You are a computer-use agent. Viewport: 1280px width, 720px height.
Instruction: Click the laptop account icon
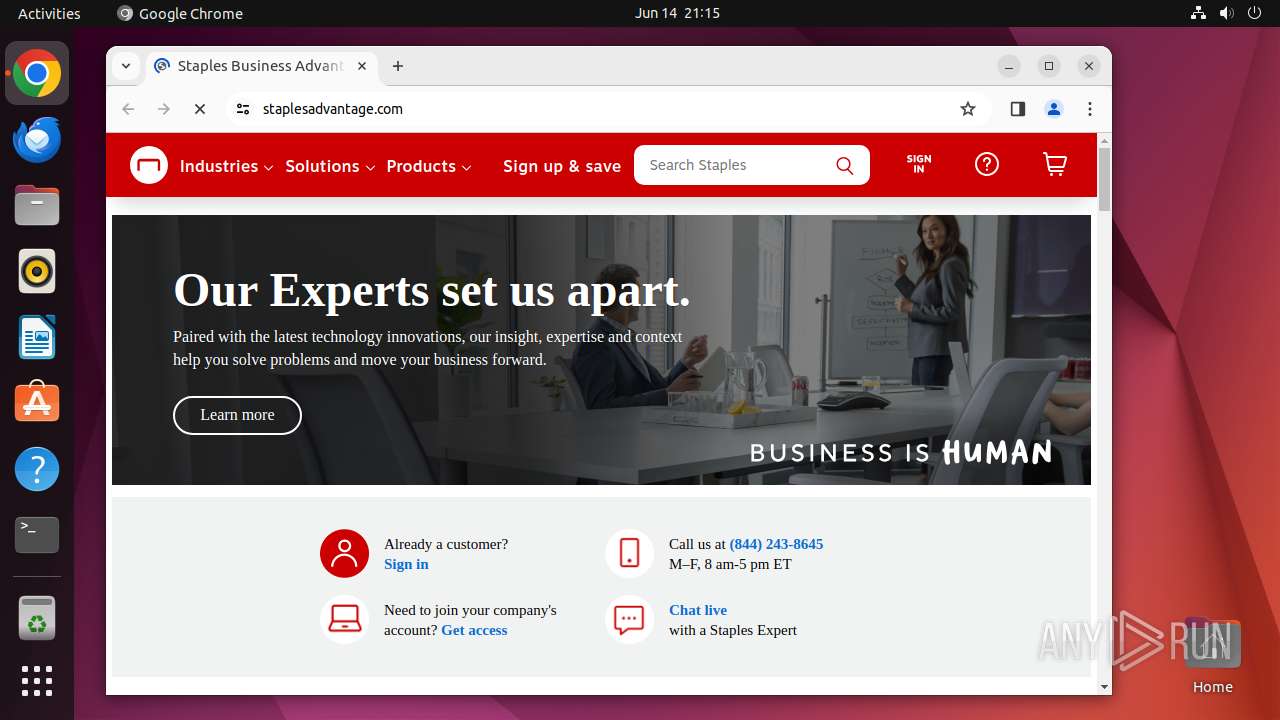345,619
